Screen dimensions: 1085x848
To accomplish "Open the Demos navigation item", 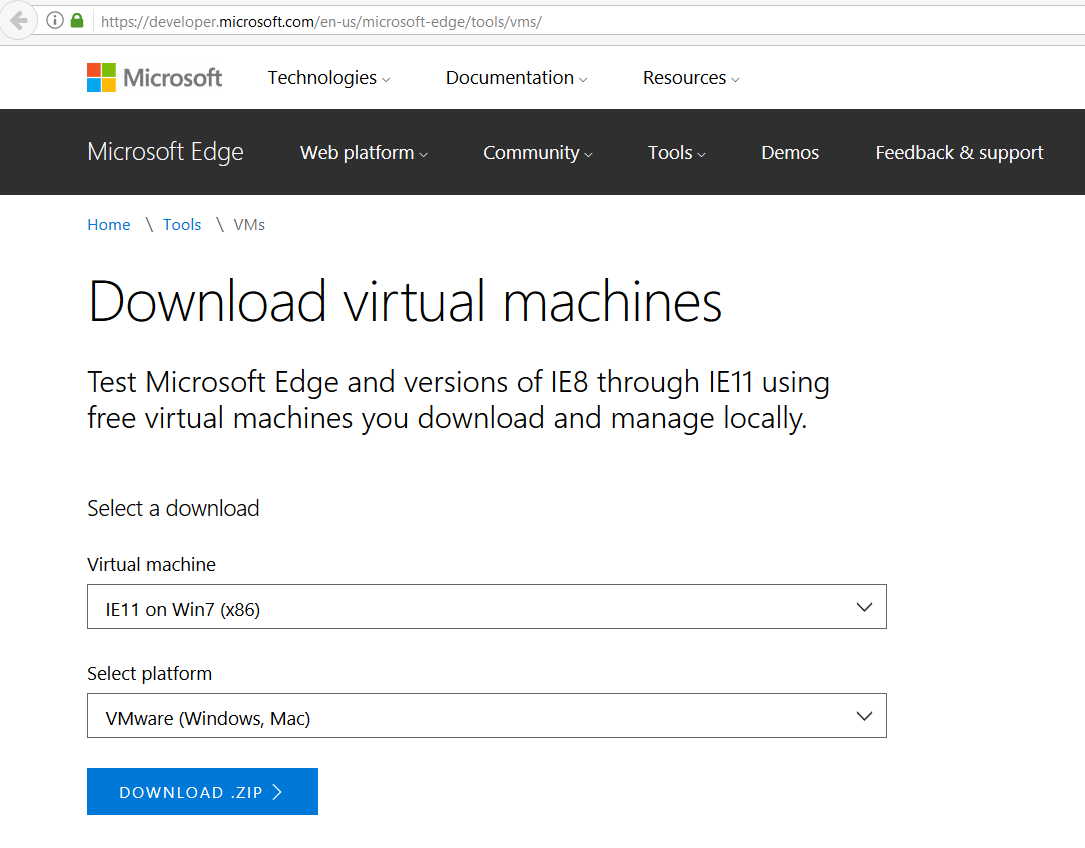I will click(790, 152).
